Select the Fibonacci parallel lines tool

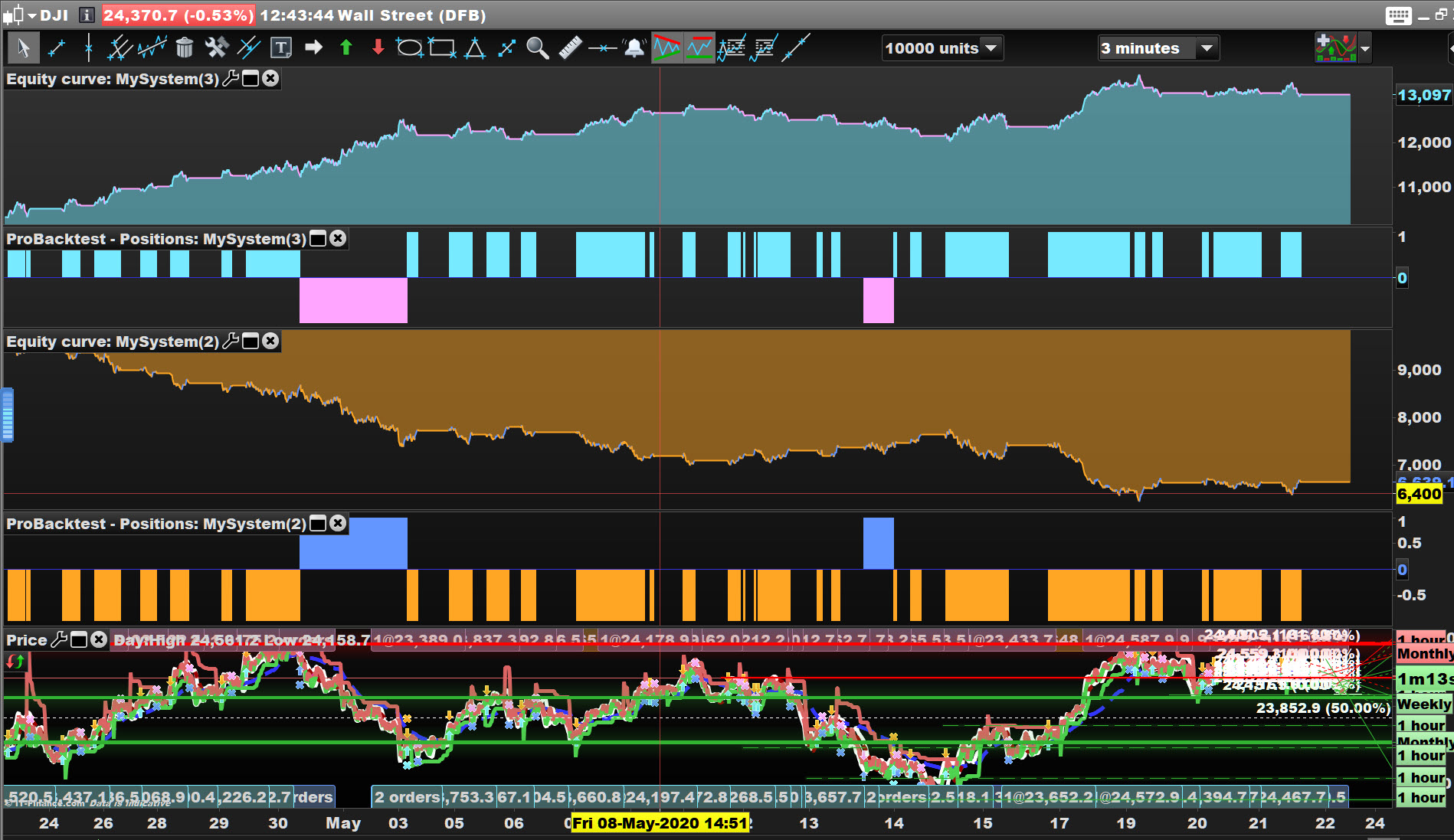click(249, 47)
